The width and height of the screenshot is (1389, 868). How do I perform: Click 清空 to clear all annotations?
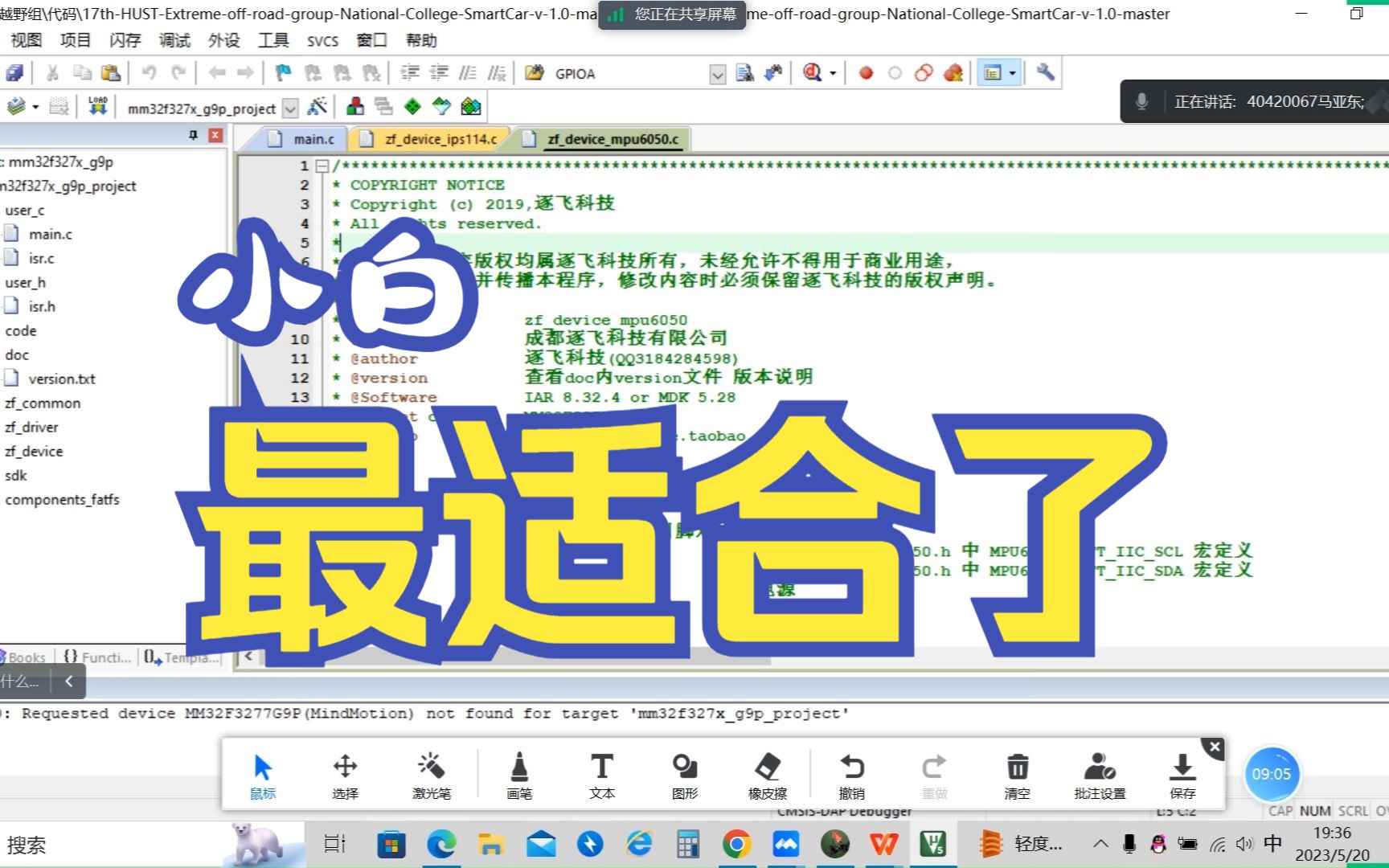tap(1017, 773)
